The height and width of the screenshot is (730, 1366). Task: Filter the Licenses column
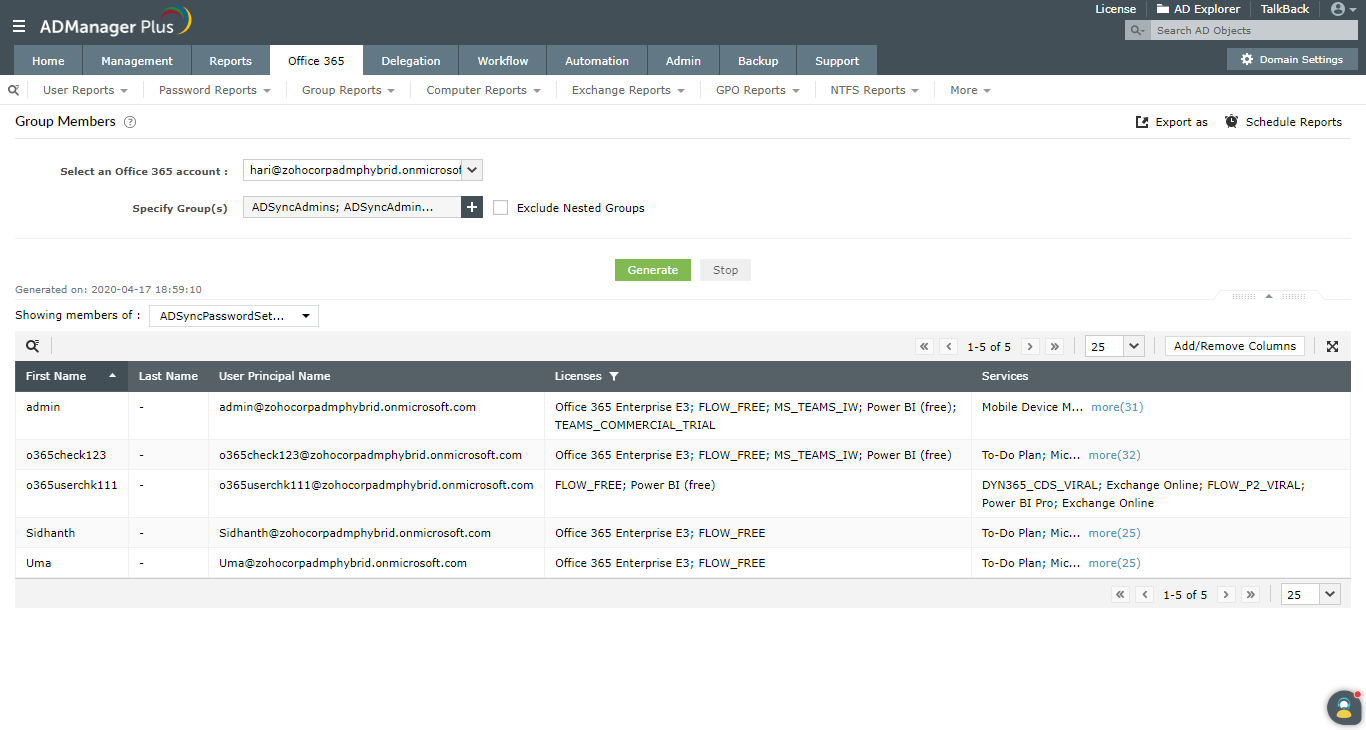[x=614, y=377]
